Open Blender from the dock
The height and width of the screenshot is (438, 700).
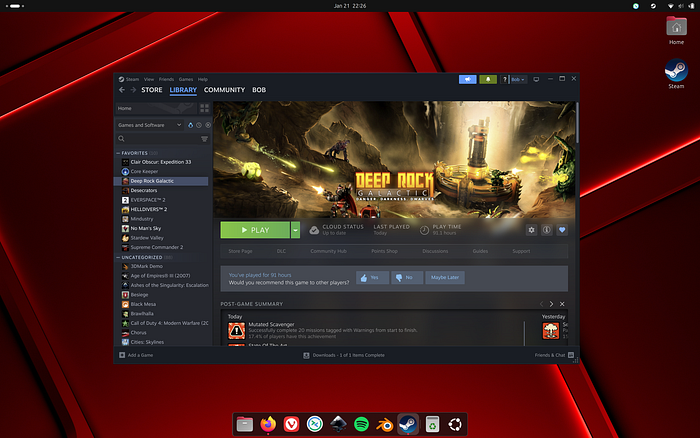[384, 424]
